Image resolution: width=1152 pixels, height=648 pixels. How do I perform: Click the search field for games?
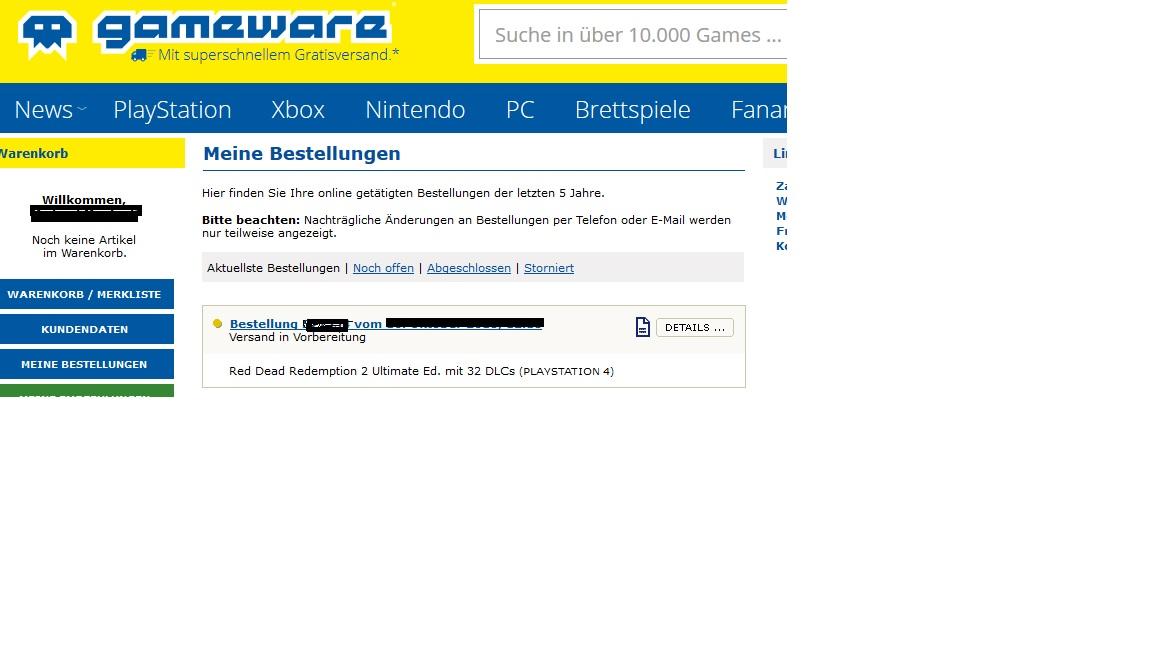(633, 35)
